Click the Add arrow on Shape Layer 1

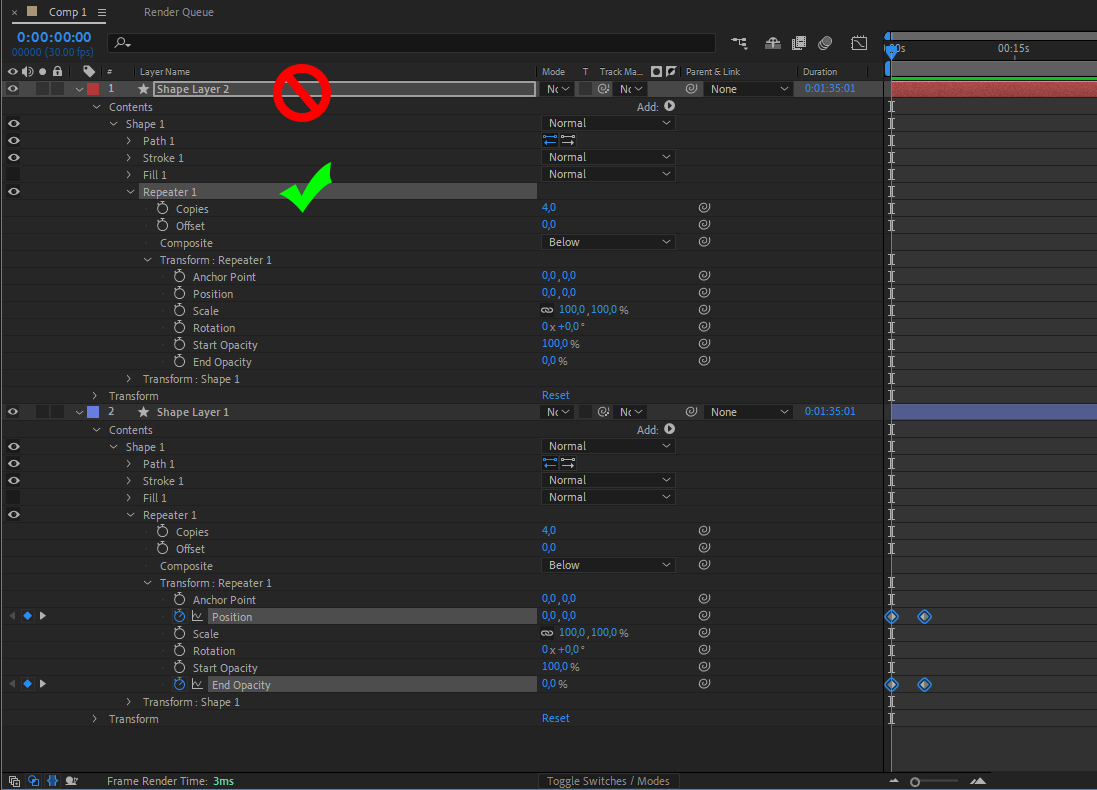click(668, 429)
